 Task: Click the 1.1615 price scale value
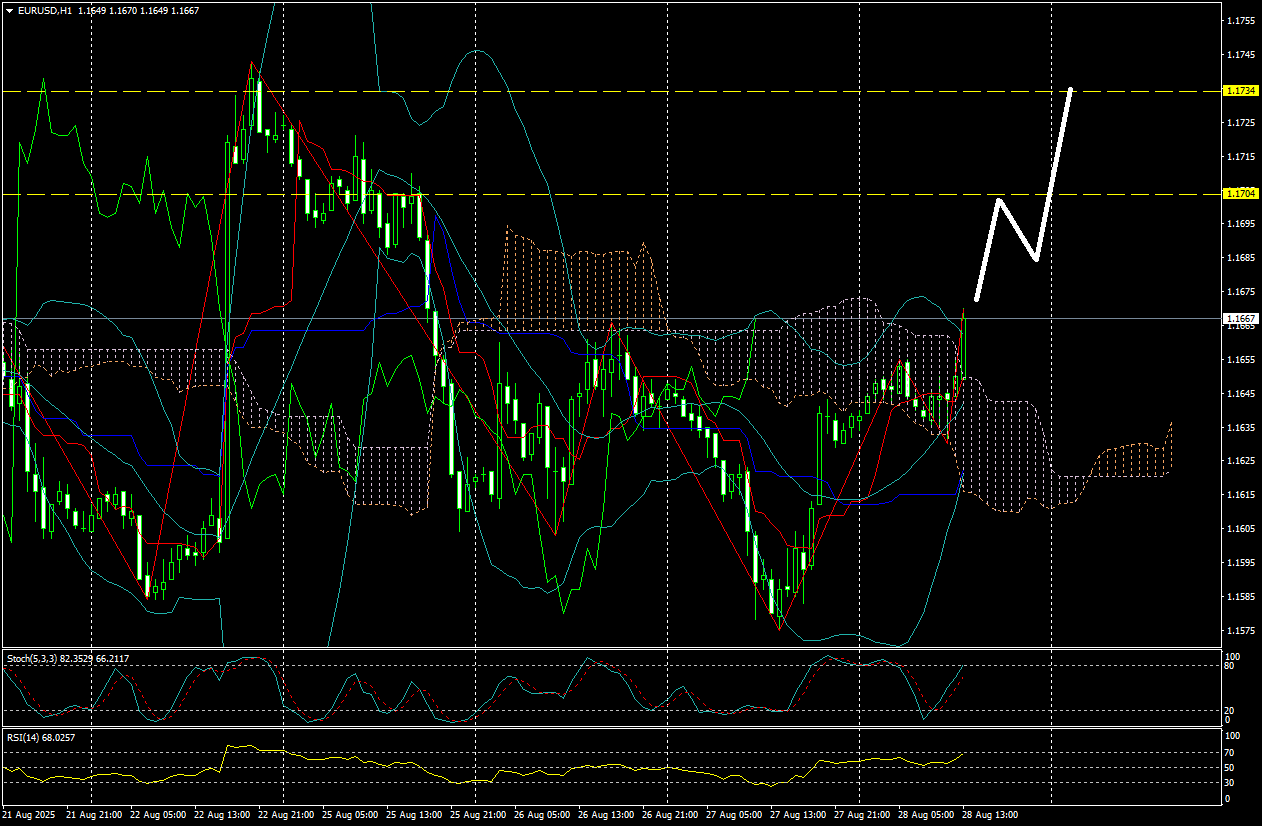[x=1240, y=495]
